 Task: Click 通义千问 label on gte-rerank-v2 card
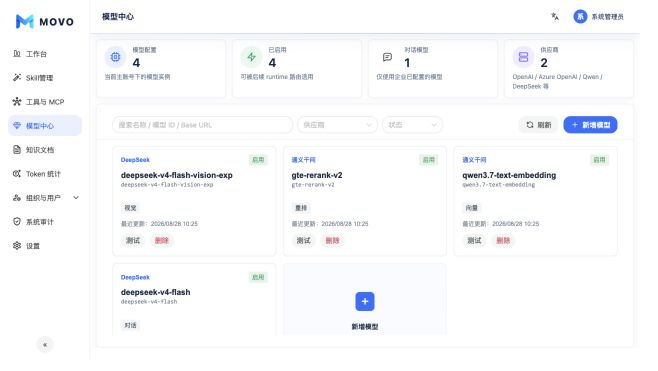303,160
